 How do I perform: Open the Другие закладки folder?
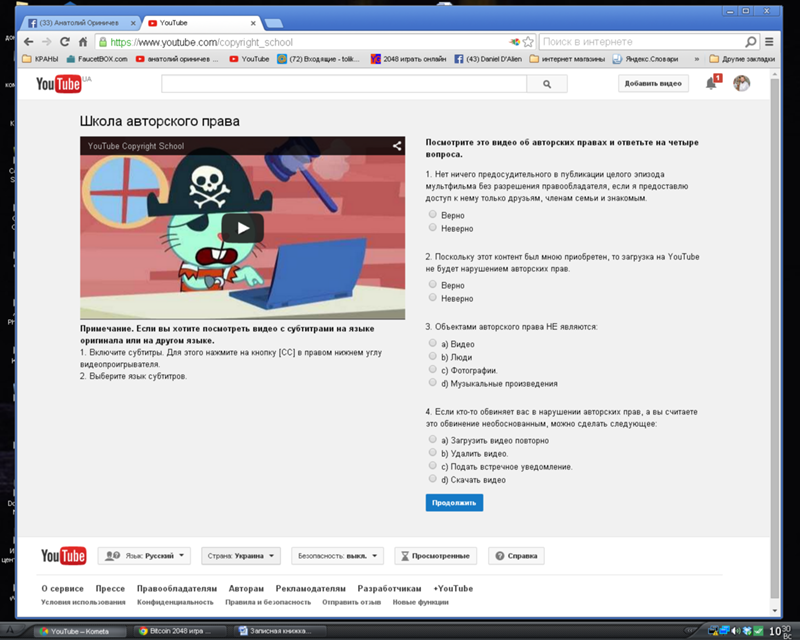click(x=742, y=59)
